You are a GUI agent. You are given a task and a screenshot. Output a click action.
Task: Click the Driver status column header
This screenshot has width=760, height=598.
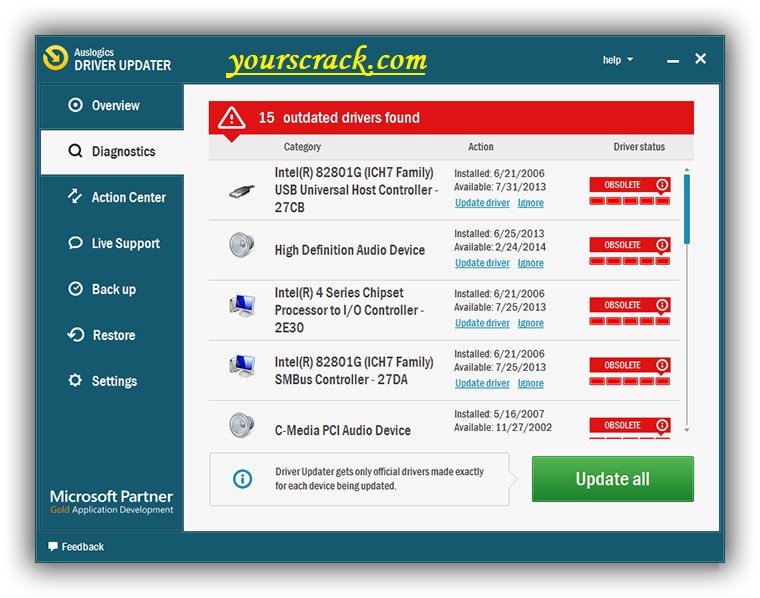click(x=639, y=147)
